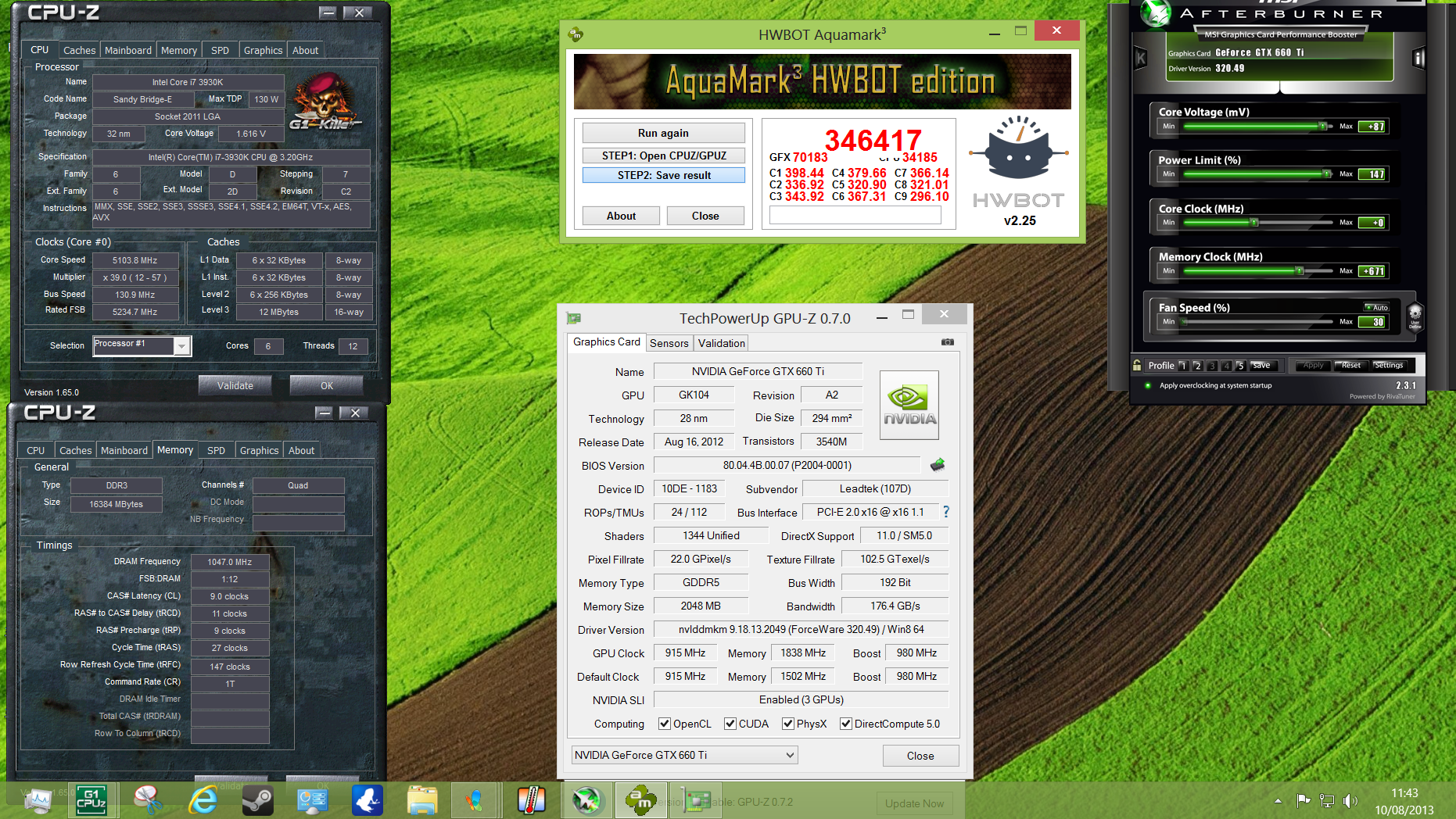
Task: Click the Core Clock slider
Action: point(1257,222)
